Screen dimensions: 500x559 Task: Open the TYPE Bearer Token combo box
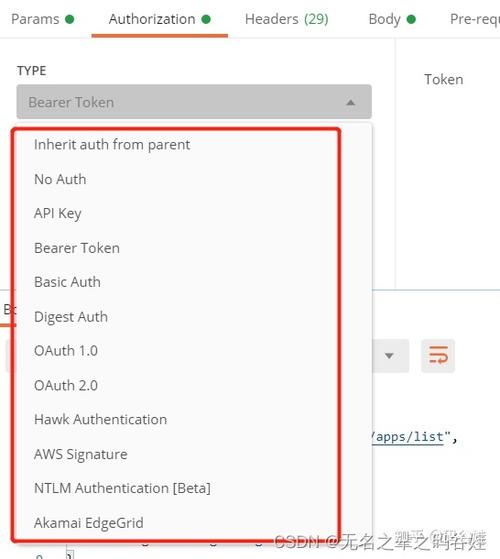pyautogui.click(x=194, y=102)
